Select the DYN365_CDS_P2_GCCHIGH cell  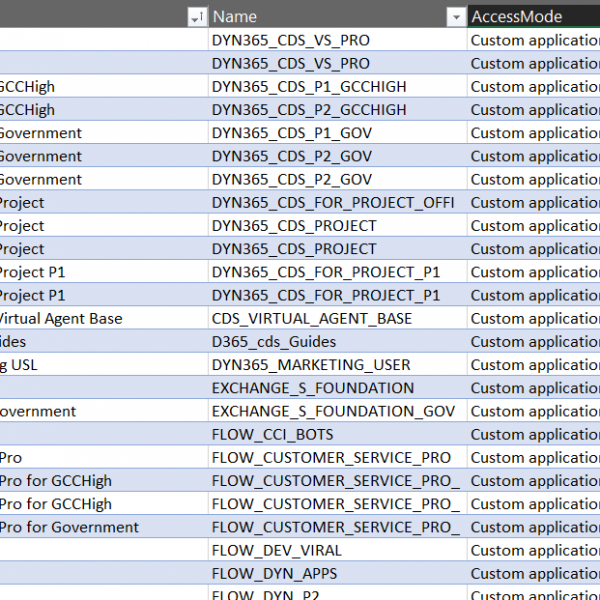click(x=338, y=110)
